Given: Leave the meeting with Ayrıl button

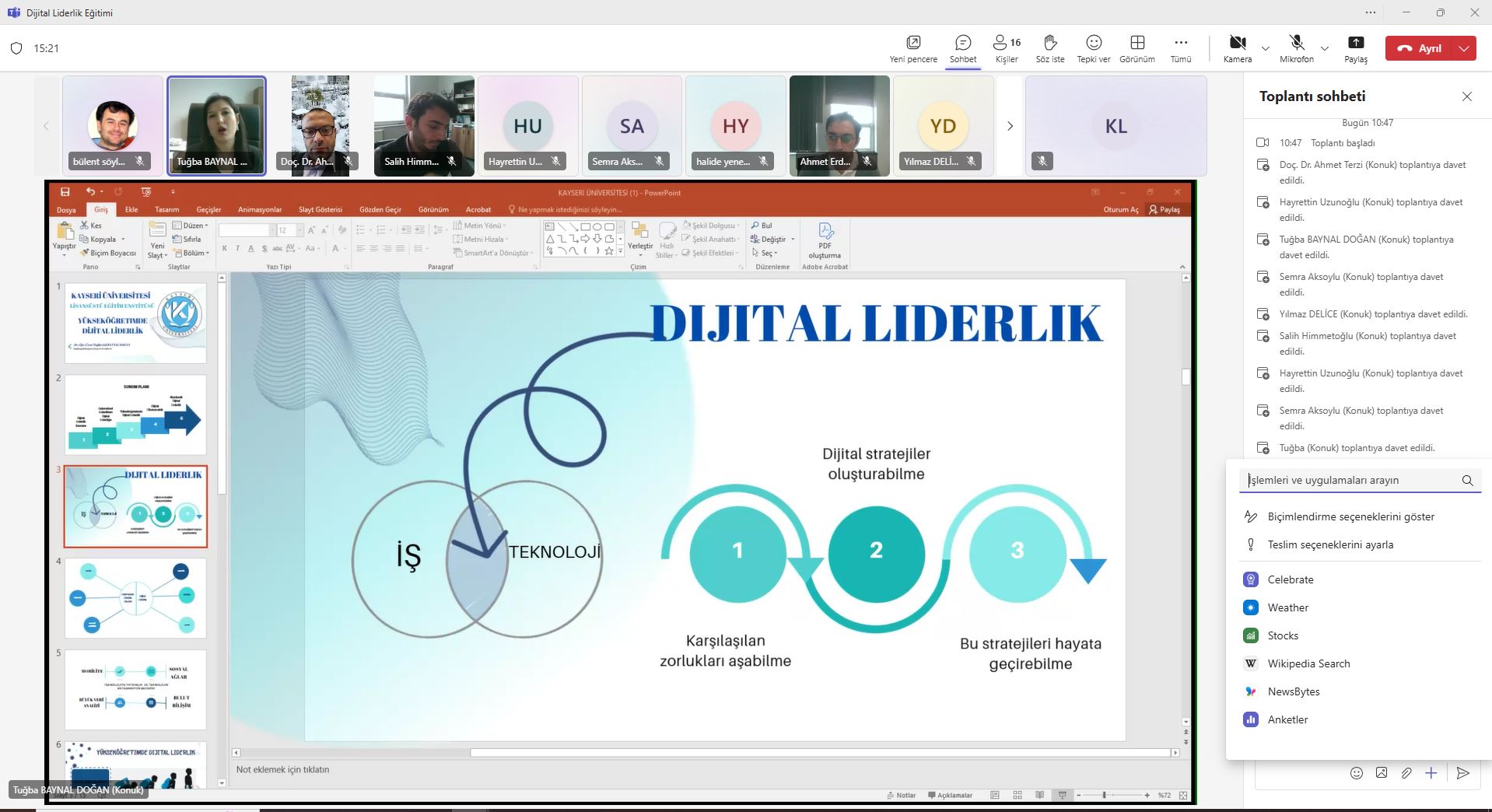Looking at the screenshot, I should pyautogui.click(x=1420, y=48).
